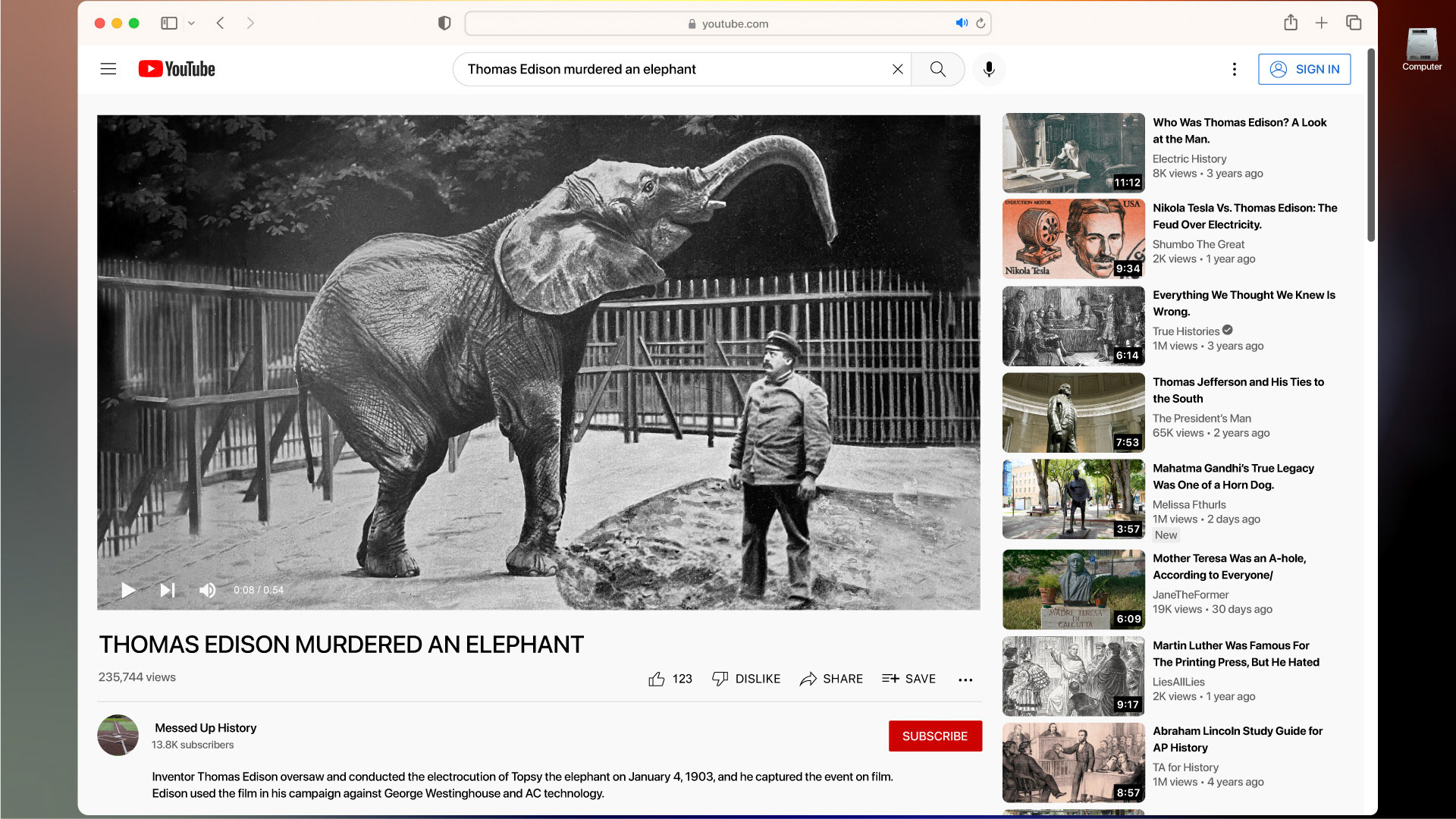This screenshot has height=819, width=1456.
Task: Click the Safari address bar
Action: coord(727,24)
